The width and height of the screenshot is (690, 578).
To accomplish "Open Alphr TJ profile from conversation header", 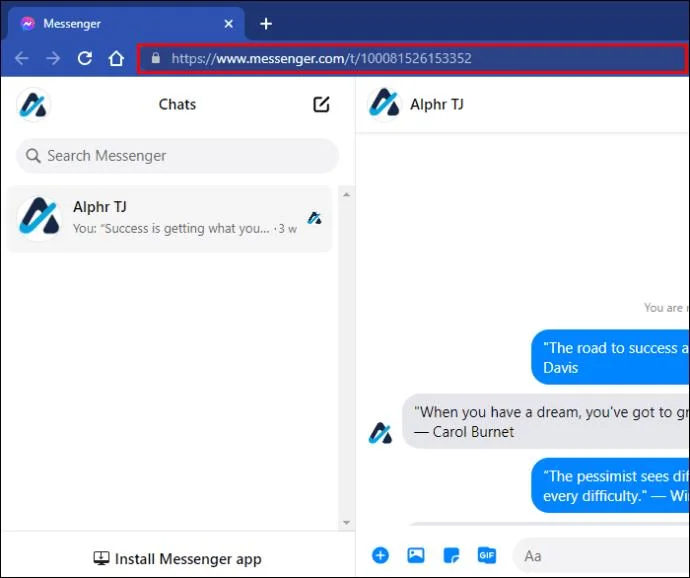I will click(x=437, y=104).
